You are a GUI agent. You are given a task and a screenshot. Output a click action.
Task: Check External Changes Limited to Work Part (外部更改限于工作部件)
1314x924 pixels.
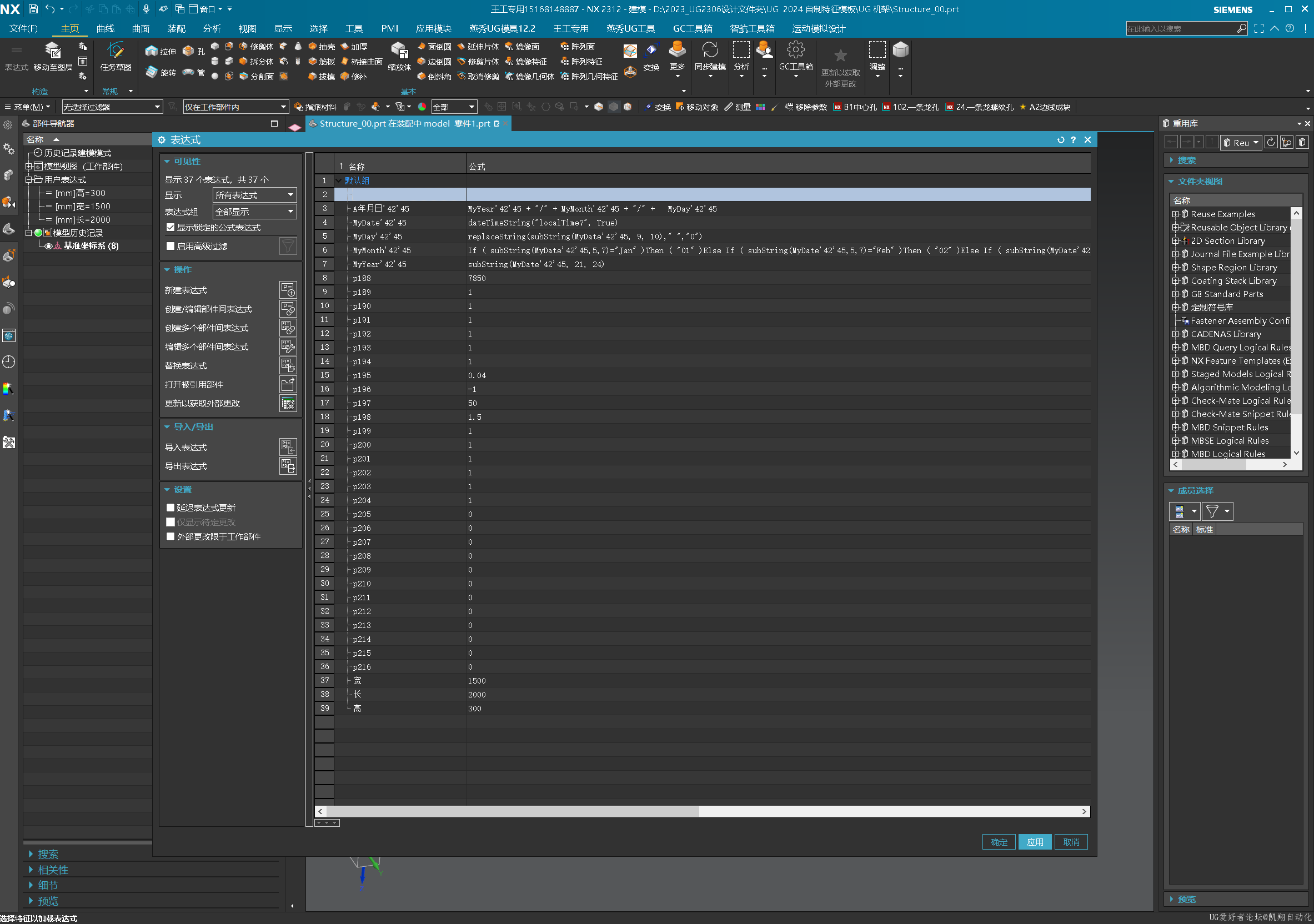[170, 536]
